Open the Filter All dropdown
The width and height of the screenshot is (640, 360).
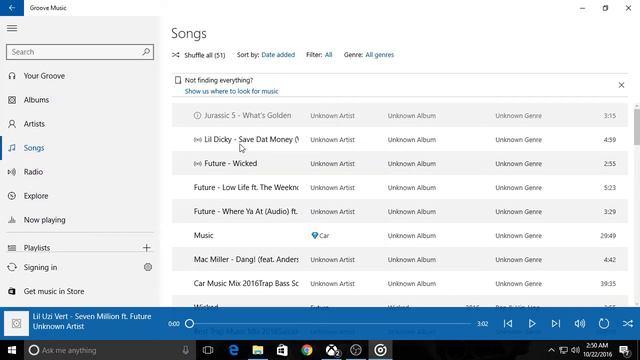[x=328, y=55]
